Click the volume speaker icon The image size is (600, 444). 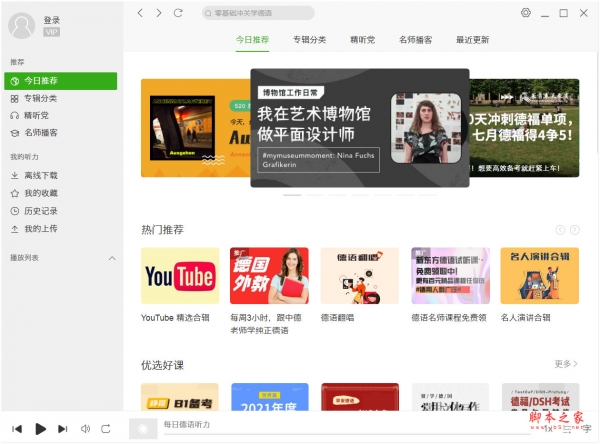click(85, 429)
